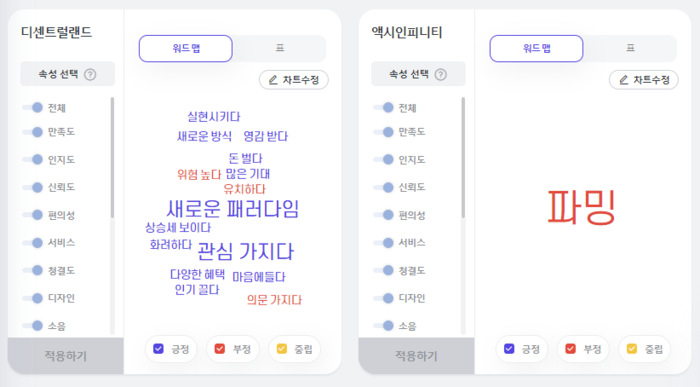Viewport: 700px width, 387px height.
Task: Select 워드 맵 tab in 디센트럴랜드 panel
Action: click(186, 48)
